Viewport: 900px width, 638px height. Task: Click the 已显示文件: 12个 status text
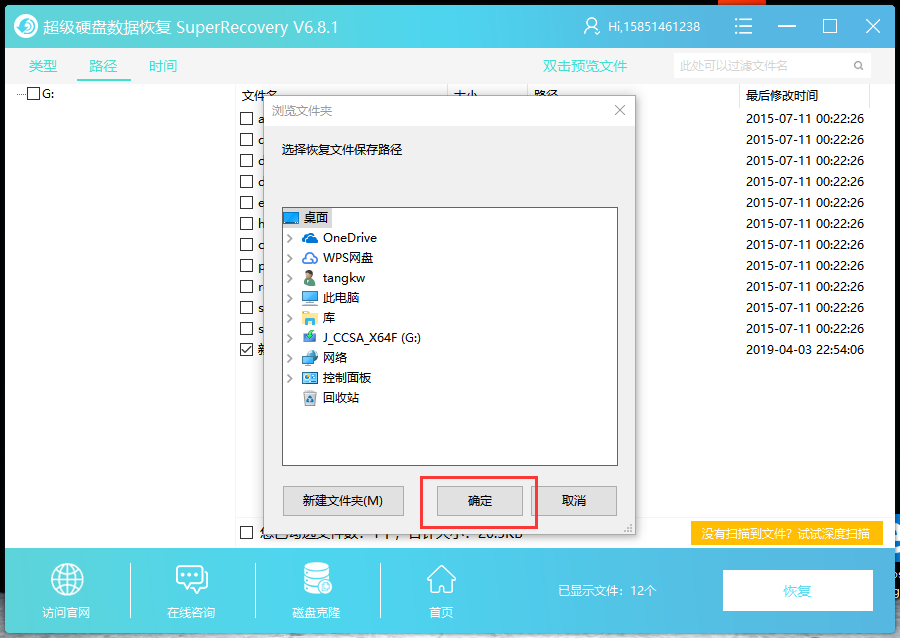tap(607, 590)
